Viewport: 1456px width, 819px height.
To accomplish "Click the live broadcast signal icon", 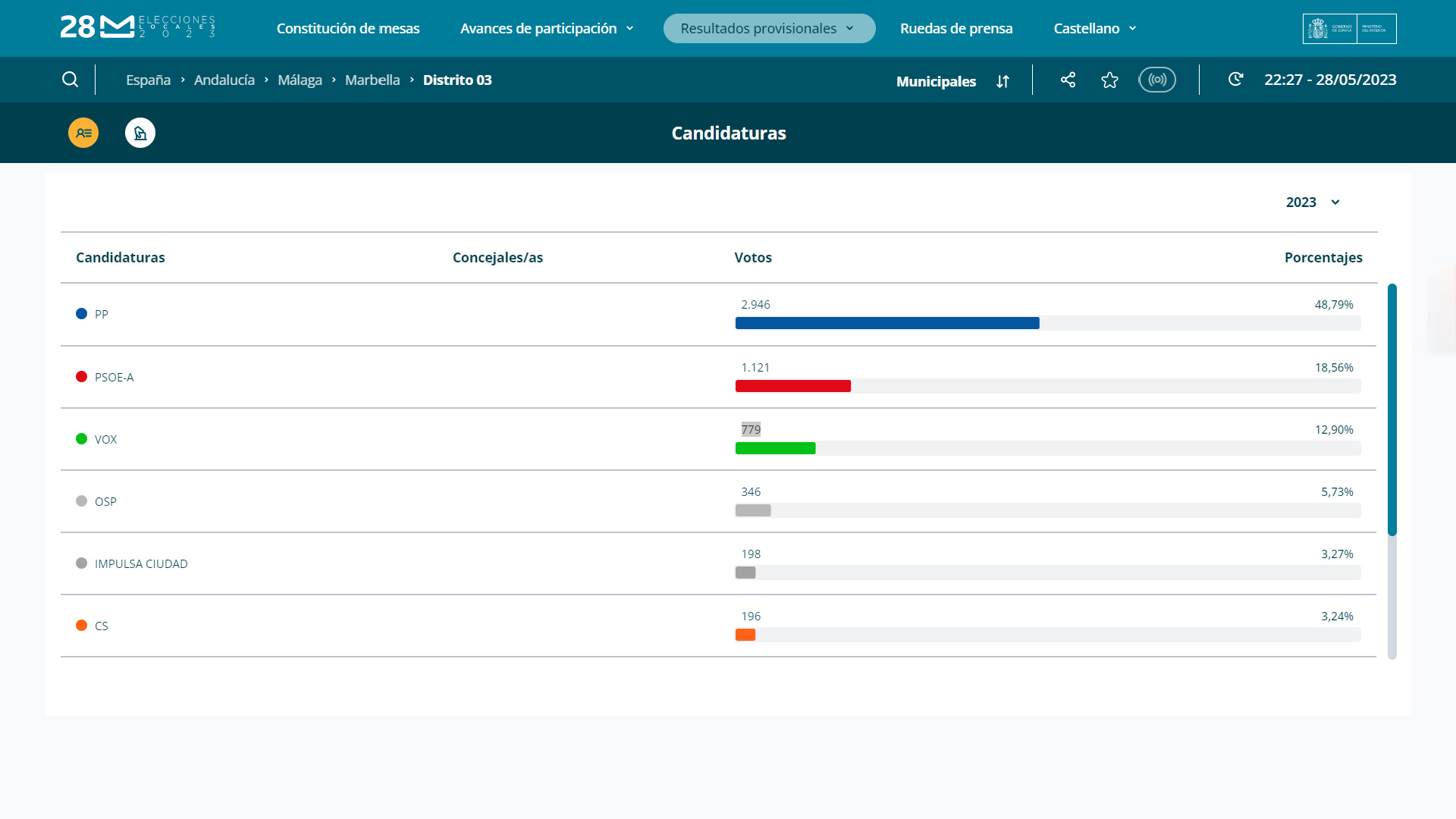I will tap(1156, 80).
